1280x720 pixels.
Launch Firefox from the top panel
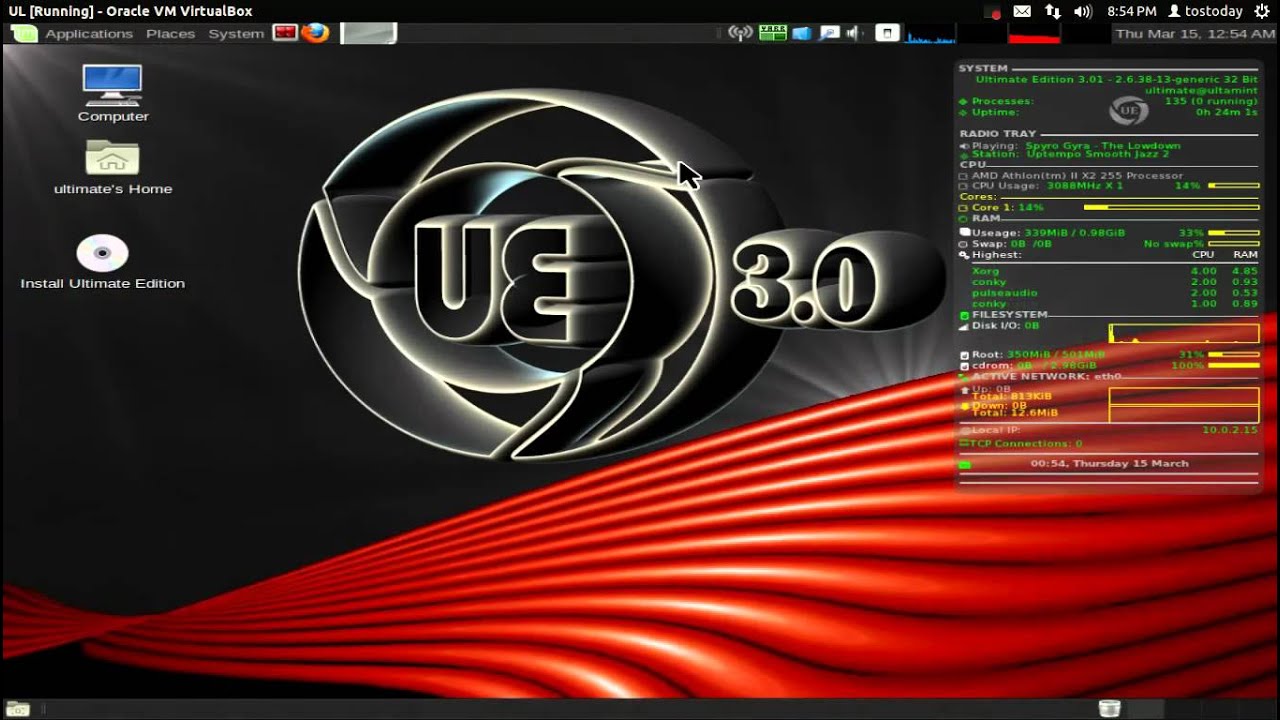(316, 33)
